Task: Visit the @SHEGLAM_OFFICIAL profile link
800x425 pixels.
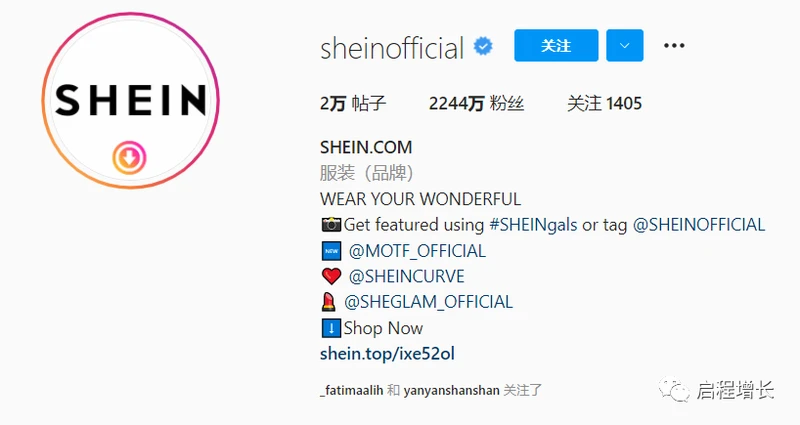Action: click(429, 302)
